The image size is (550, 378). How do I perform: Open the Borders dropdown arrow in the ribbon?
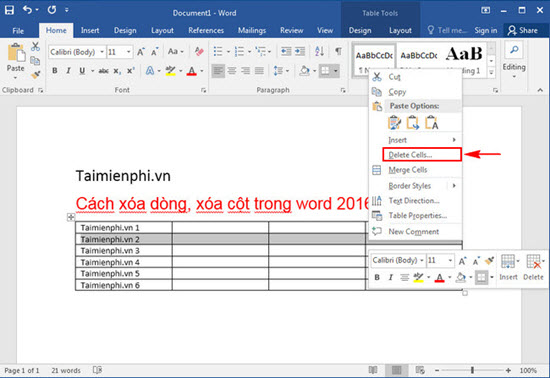[x=336, y=71]
